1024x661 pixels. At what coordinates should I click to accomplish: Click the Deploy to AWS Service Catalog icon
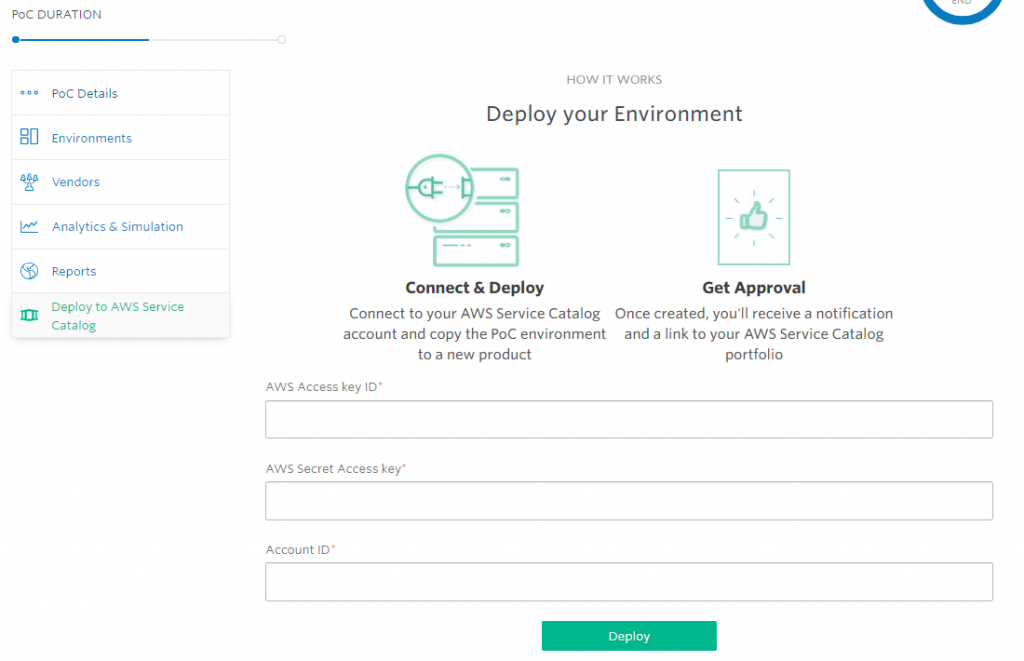(29, 315)
